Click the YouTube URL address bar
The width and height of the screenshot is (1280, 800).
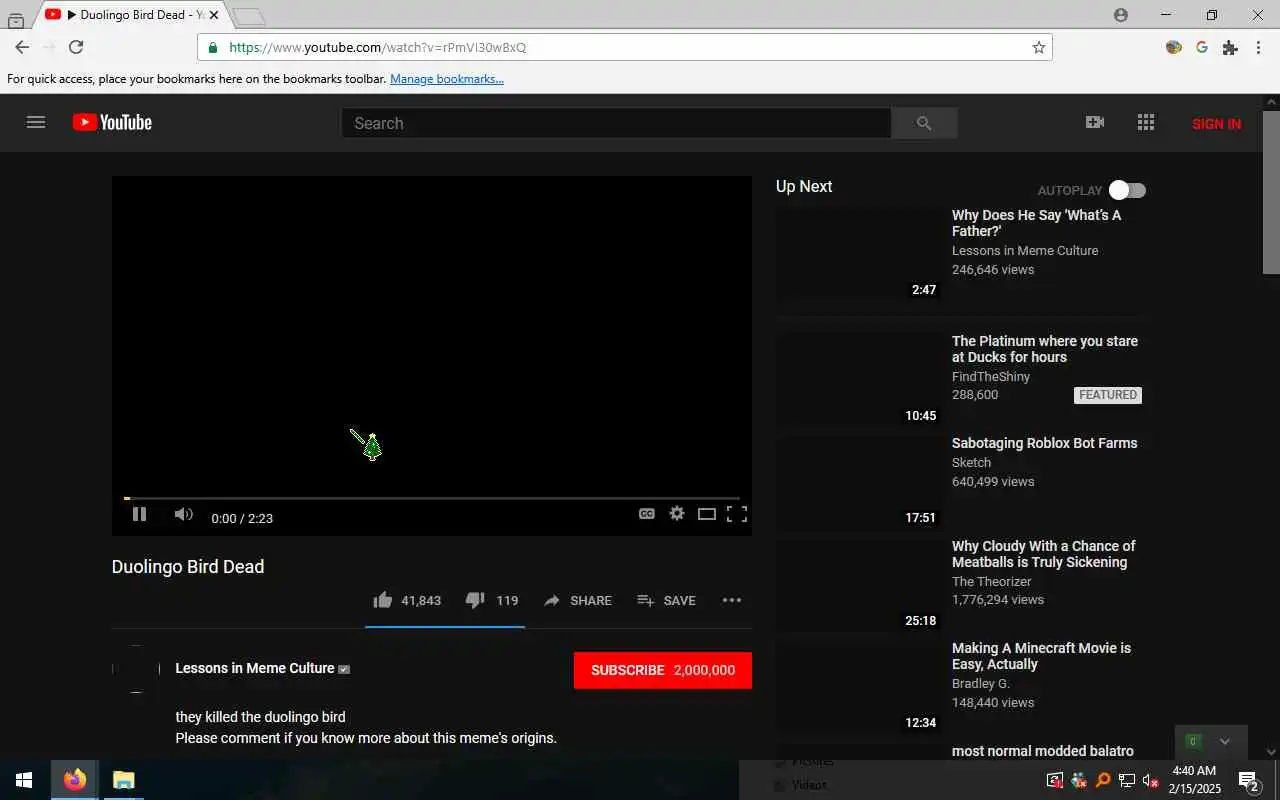(x=625, y=47)
